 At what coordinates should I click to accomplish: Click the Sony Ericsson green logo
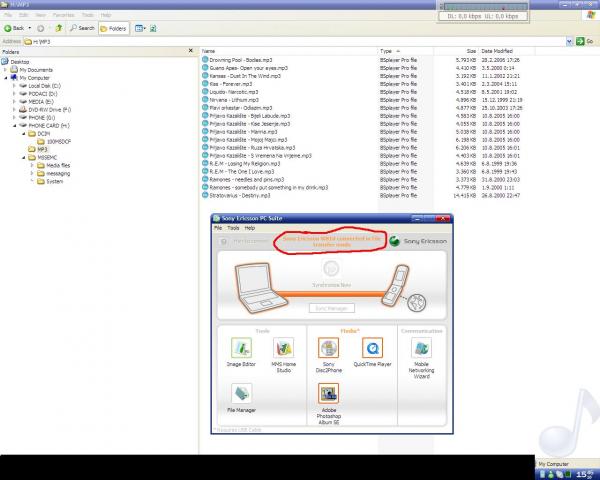pyautogui.click(x=395, y=241)
